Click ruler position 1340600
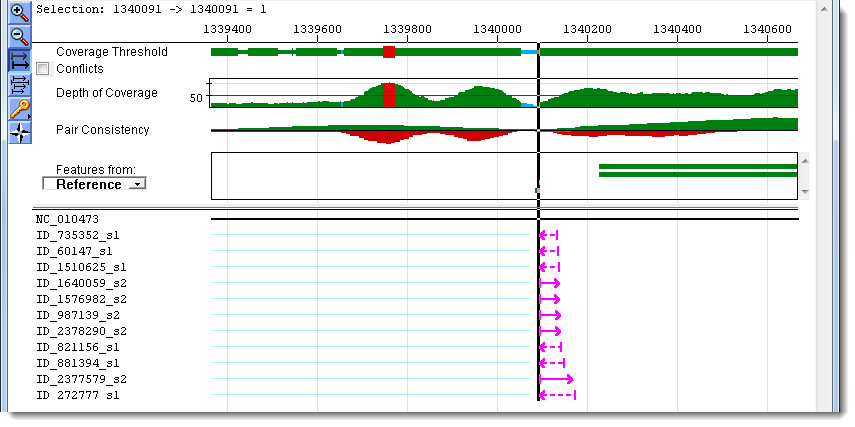 [767, 28]
